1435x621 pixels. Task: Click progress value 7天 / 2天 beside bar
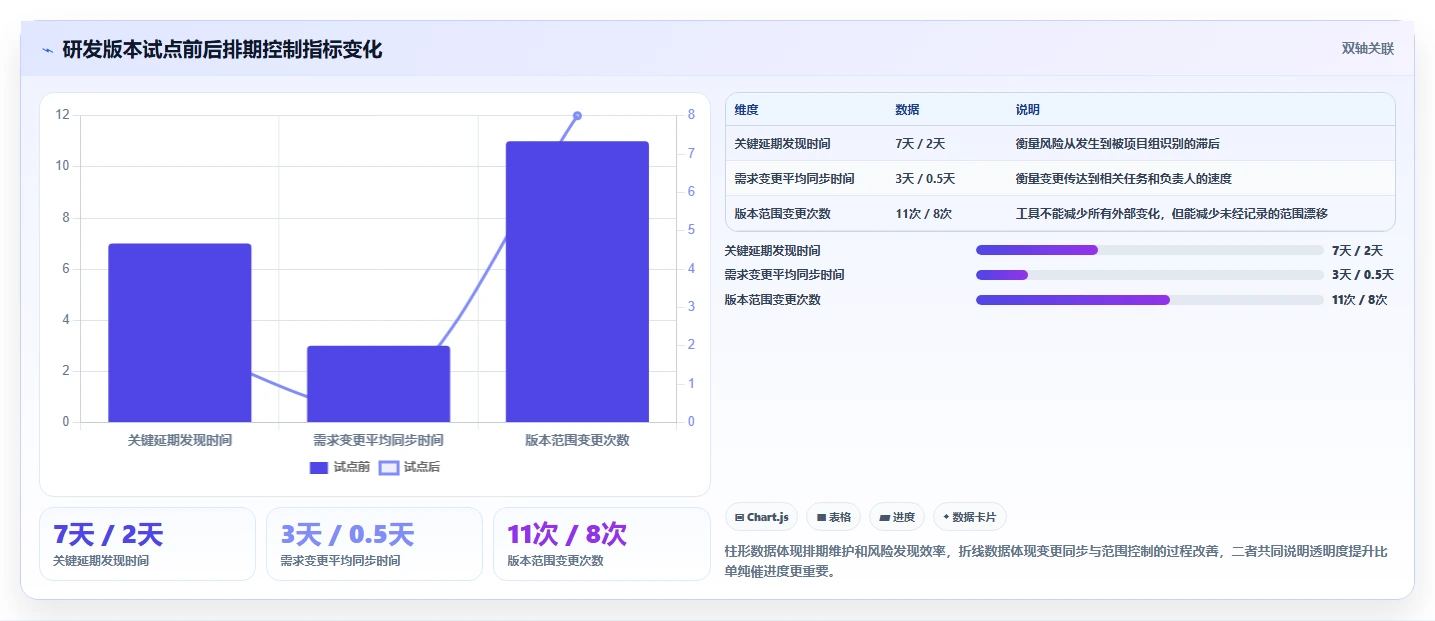click(1357, 251)
